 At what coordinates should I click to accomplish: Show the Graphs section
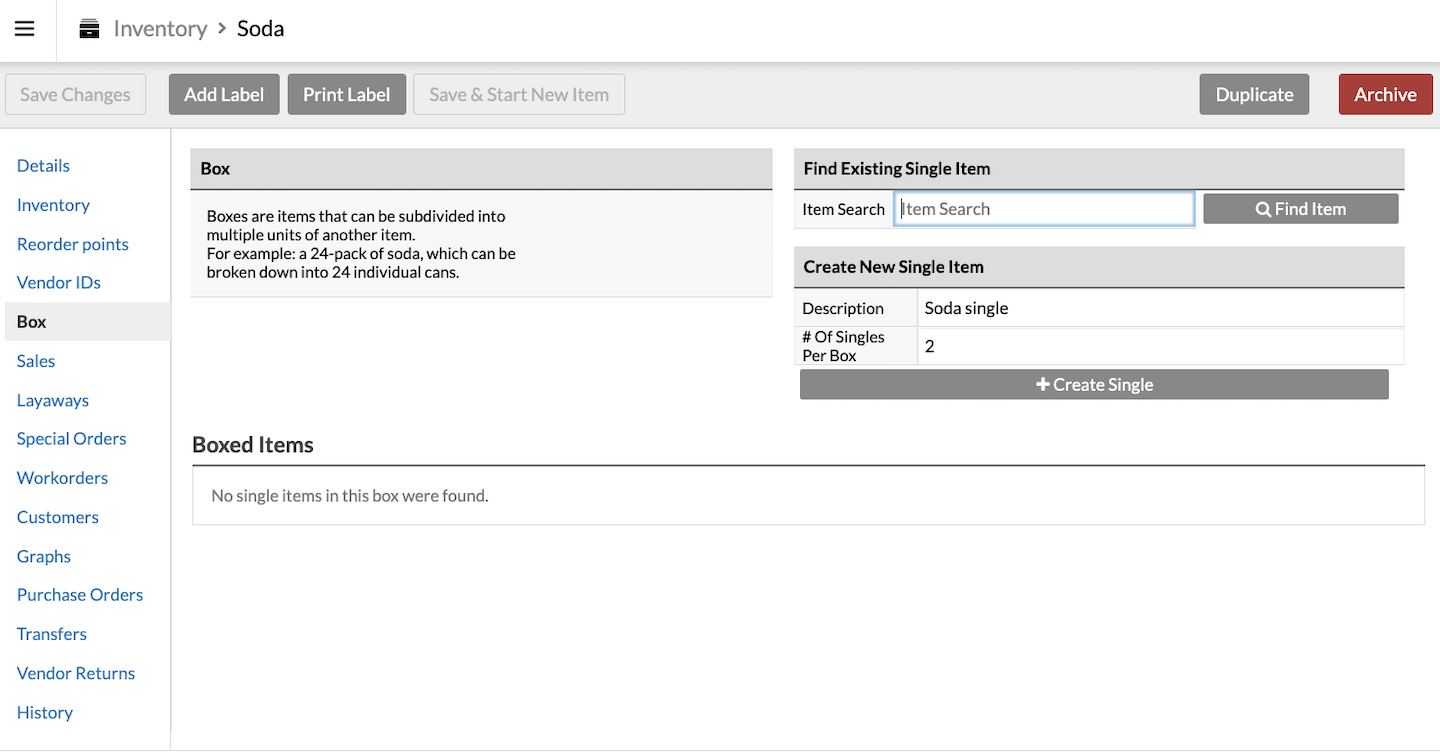tap(44, 556)
